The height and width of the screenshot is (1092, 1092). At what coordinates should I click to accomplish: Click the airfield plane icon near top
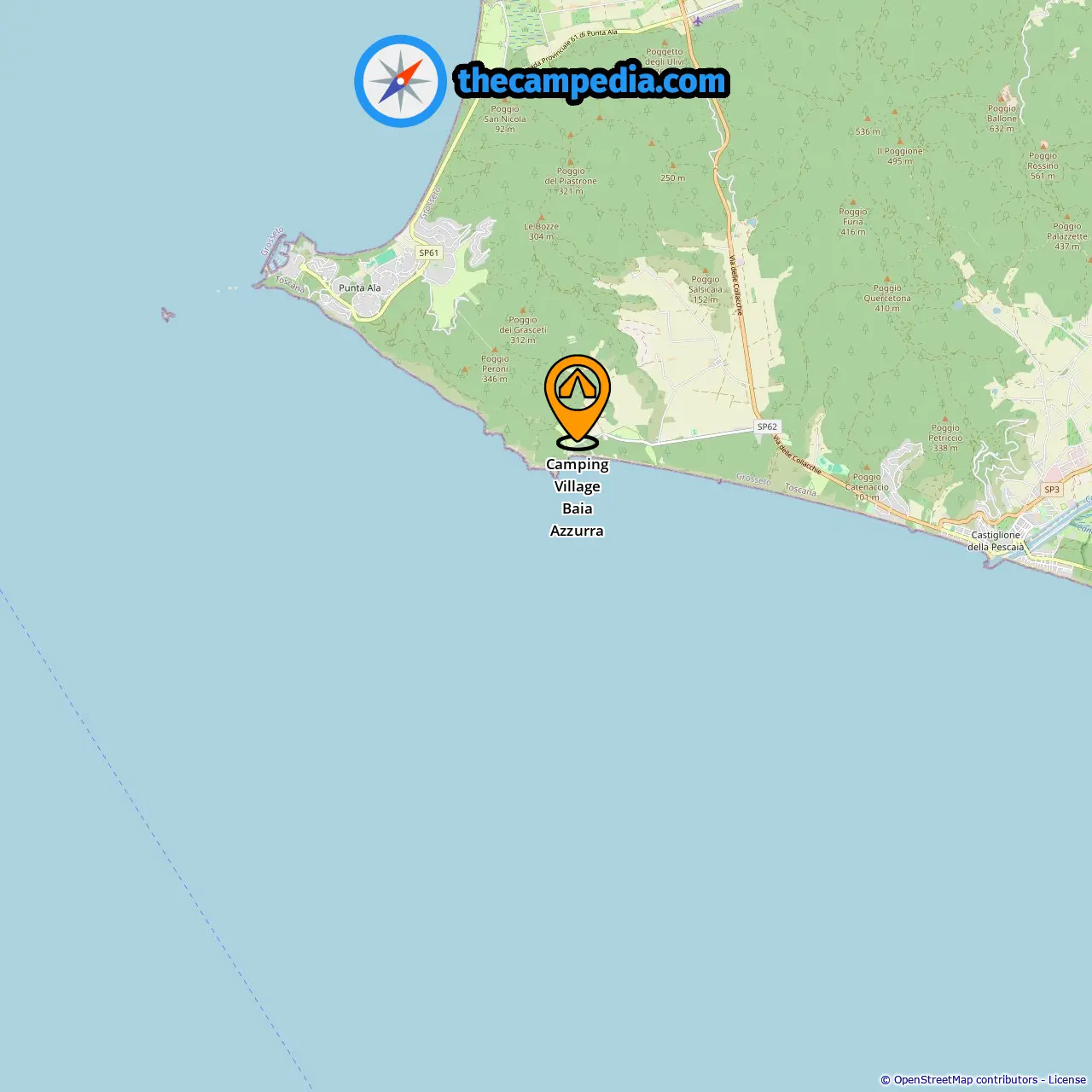tap(698, 21)
